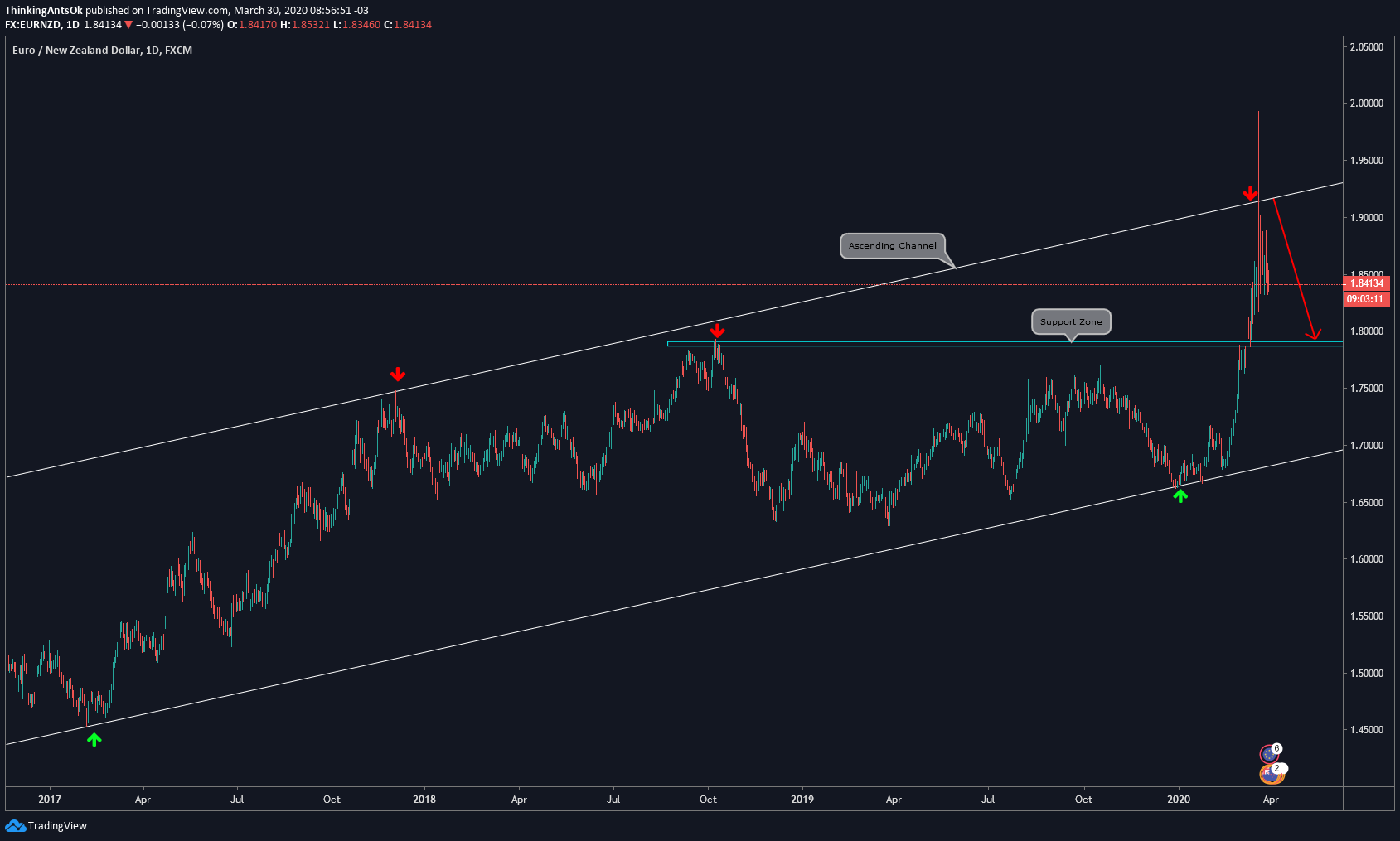Click the 2.05000 price axis label

click(x=1367, y=47)
